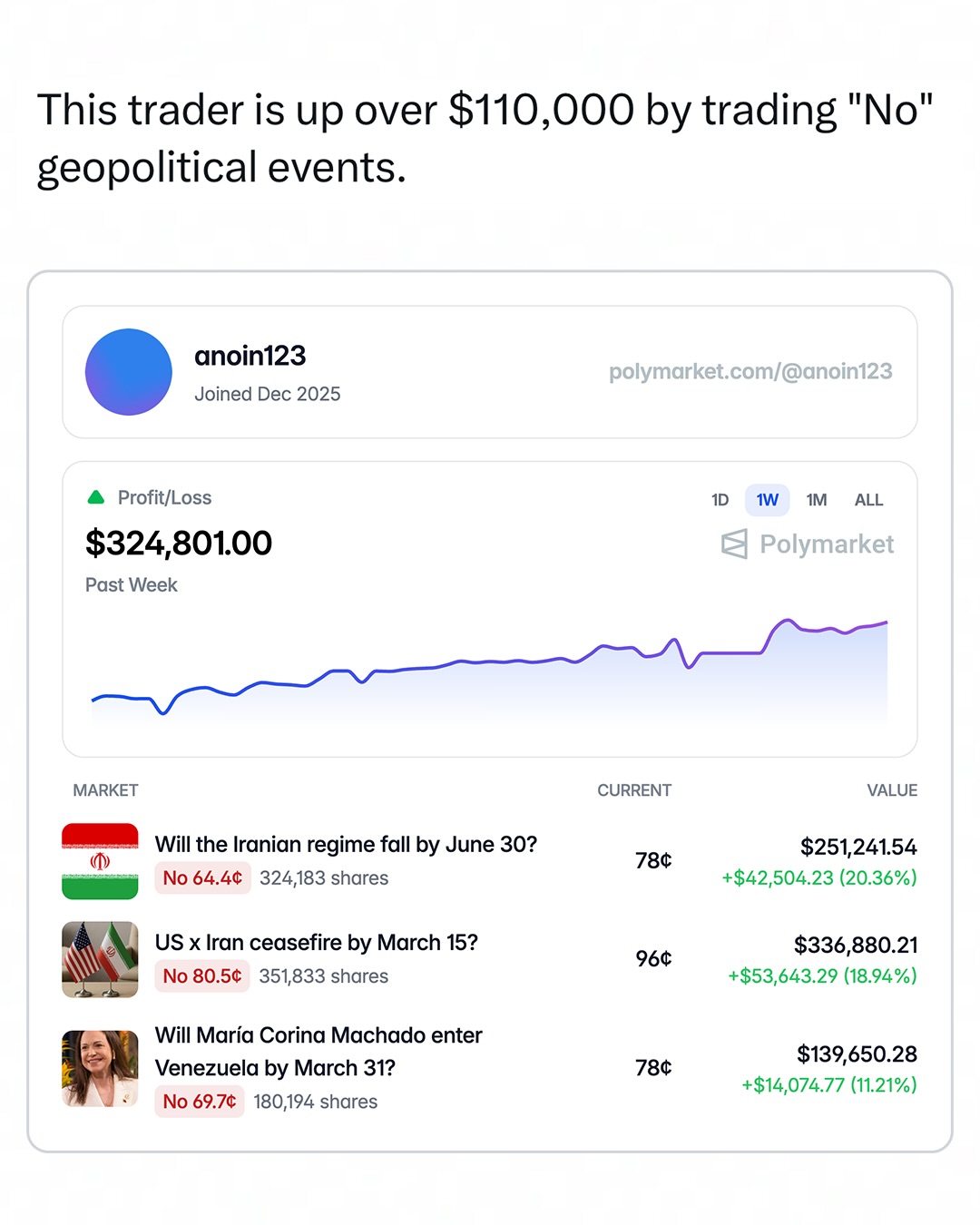Switch to the ALL time range
980x1225 pixels.
click(868, 500)
